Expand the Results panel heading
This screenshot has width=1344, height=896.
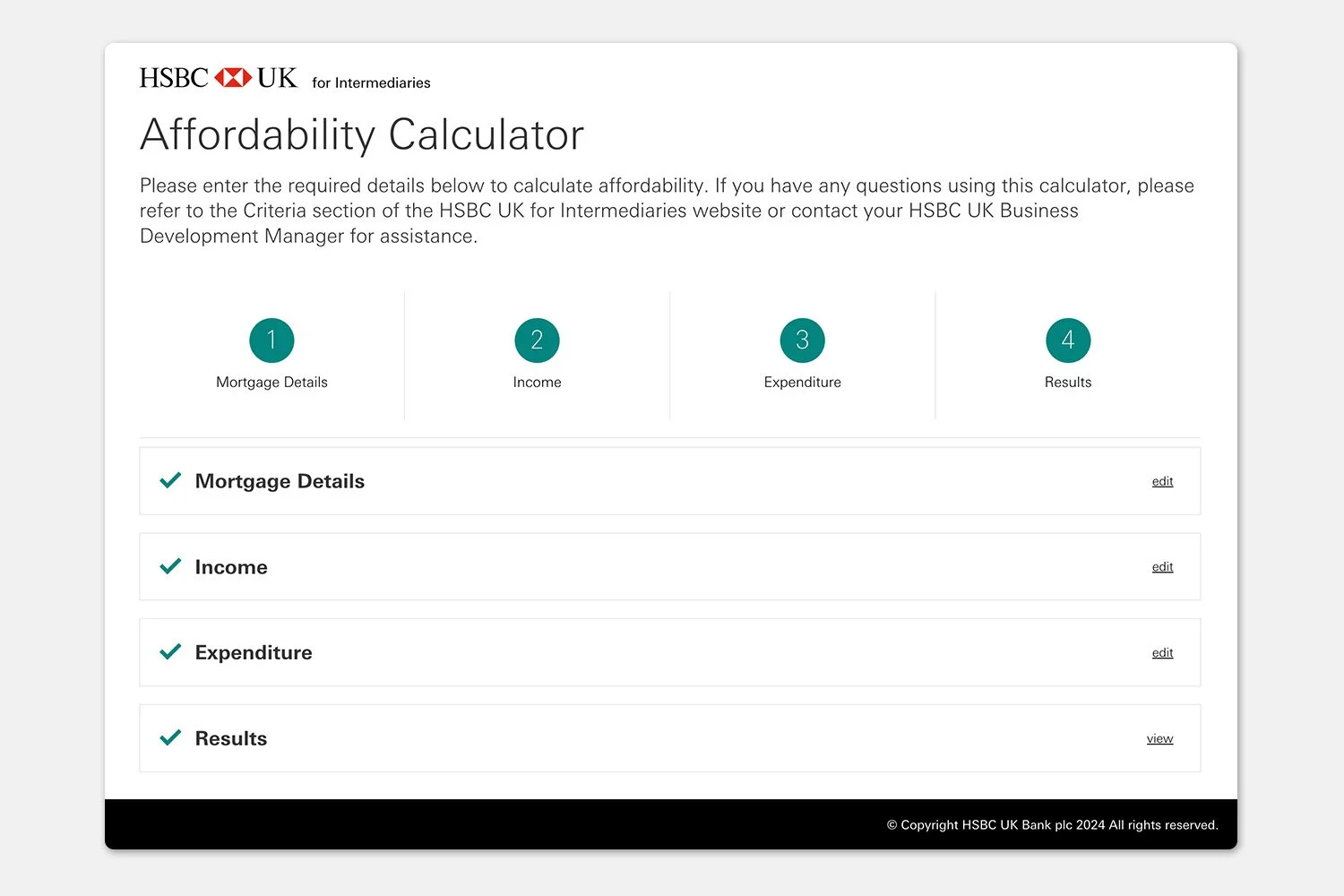click(x=231, y=738)
